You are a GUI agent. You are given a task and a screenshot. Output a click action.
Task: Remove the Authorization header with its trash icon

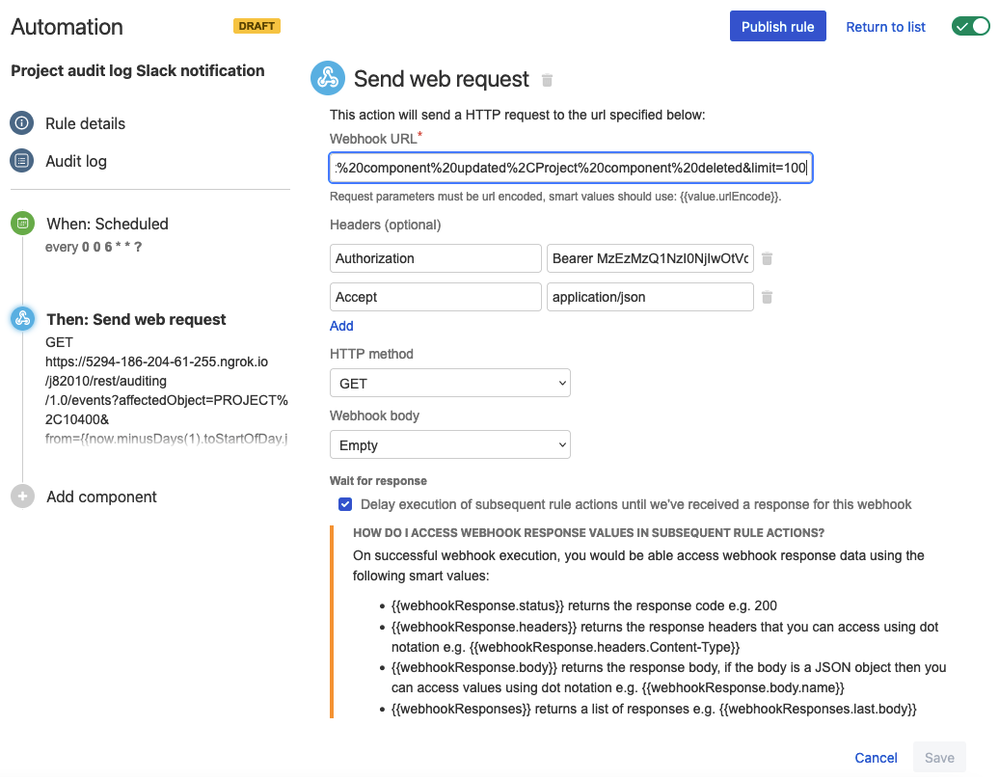pyautogui.click(x=767, y=258)
